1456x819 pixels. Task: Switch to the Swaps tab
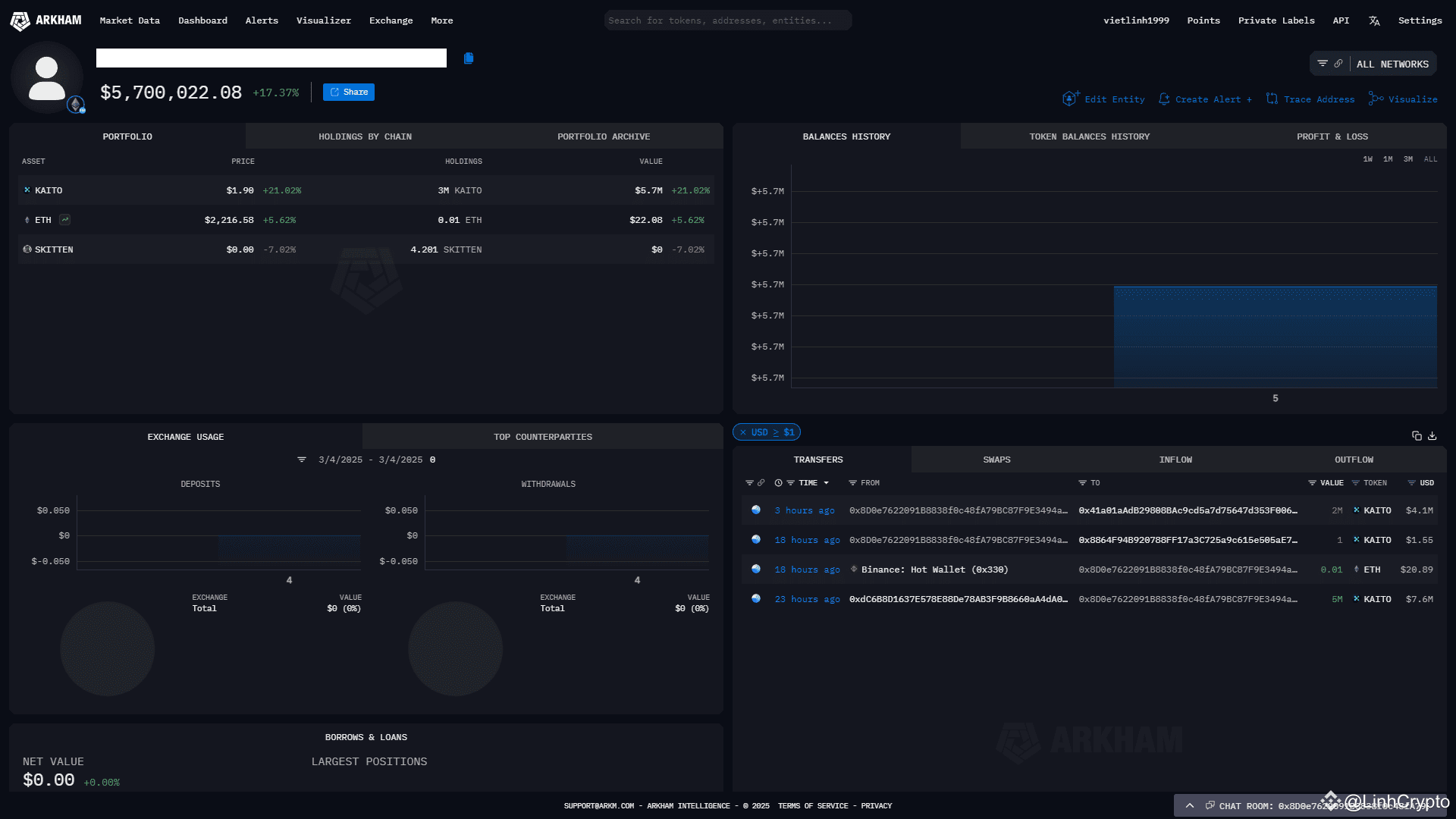coord(996,460)
